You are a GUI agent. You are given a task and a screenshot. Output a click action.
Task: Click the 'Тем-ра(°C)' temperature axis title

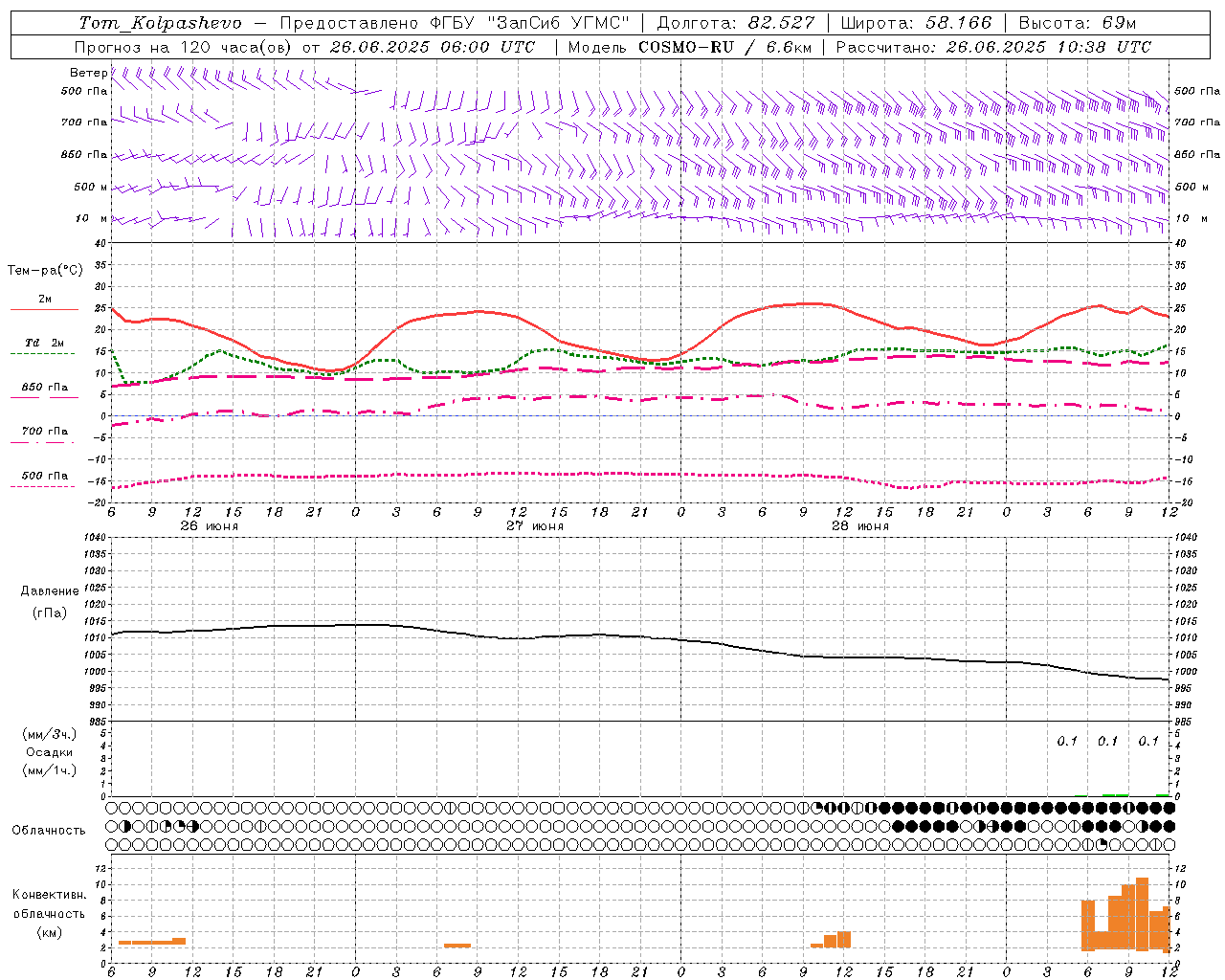[x=45, y=271]
